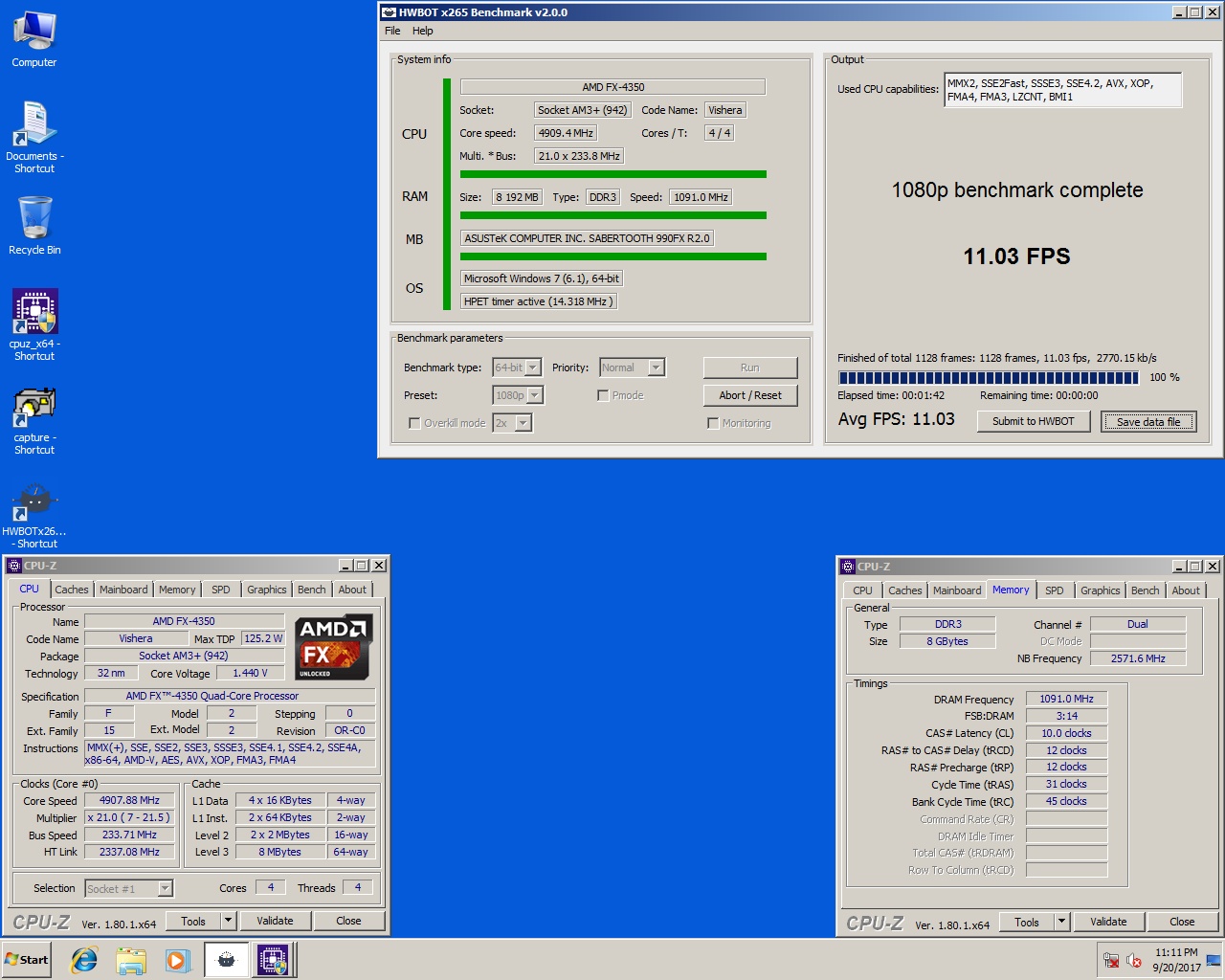This screenshot has width=1225, height=980.
Task: Open Windows Explorer from the taskbar
Action: click(131, 960)
